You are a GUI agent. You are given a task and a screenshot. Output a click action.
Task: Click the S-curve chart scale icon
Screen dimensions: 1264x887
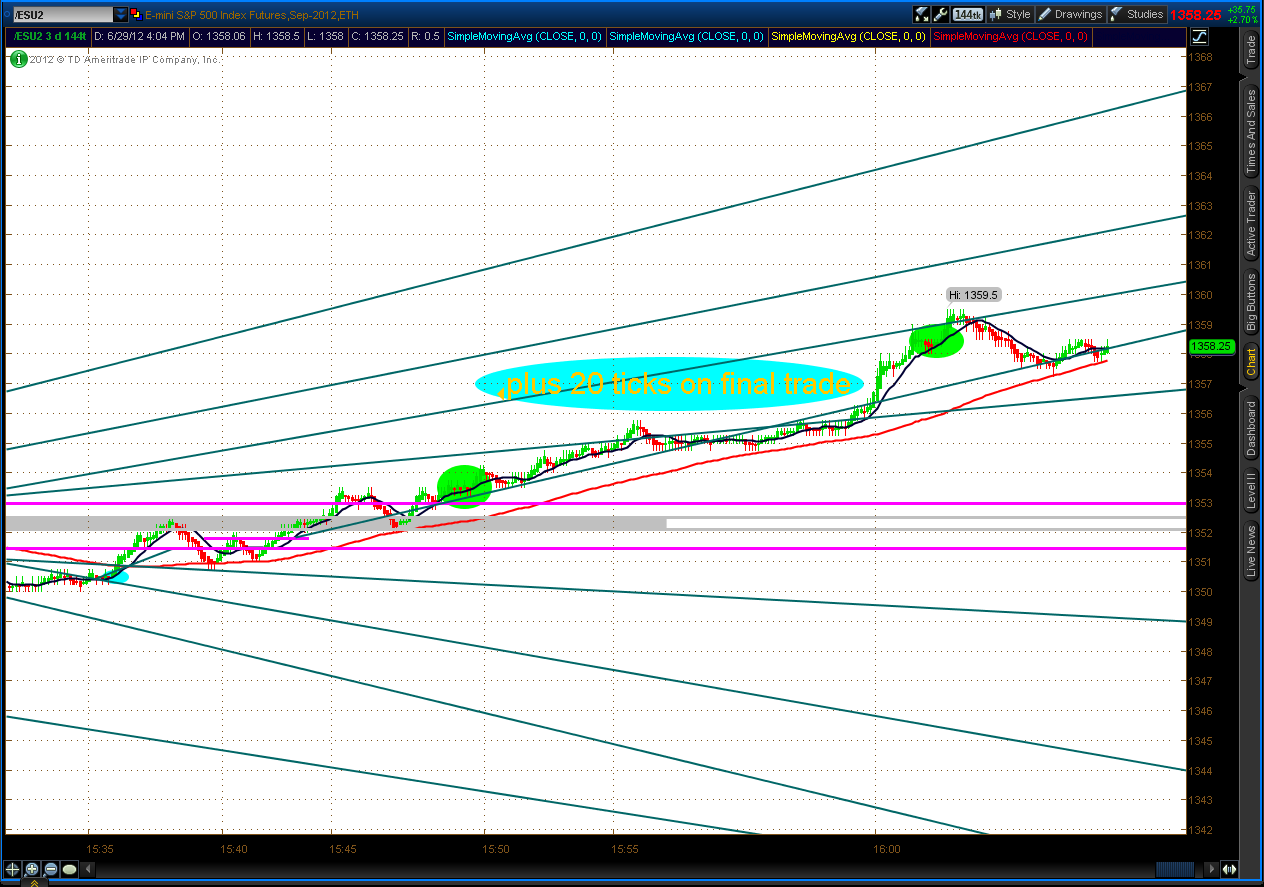[1199, 37]
